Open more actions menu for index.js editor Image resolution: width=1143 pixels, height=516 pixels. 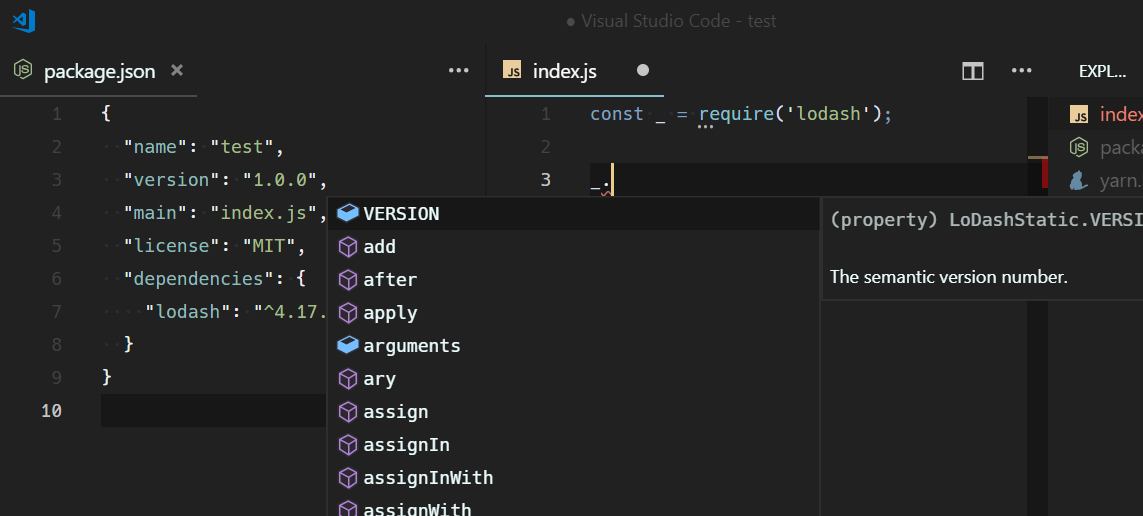1021,70
